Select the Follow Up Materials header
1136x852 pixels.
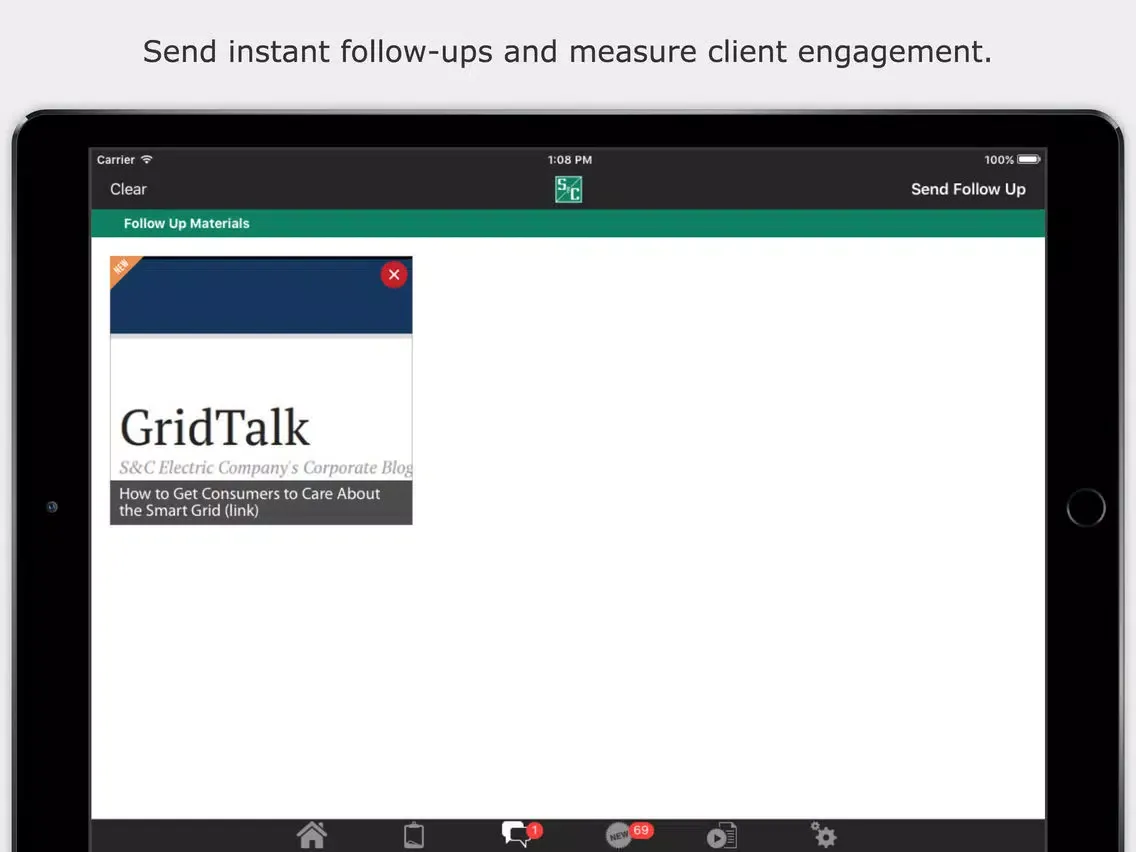click(186, 224)
